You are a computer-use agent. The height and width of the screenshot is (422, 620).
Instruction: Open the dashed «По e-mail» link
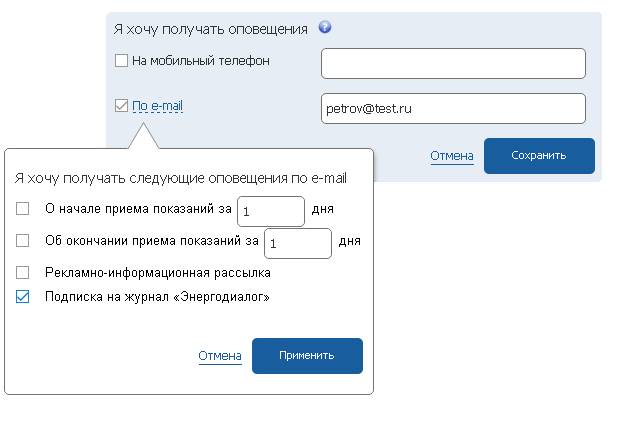157,106
